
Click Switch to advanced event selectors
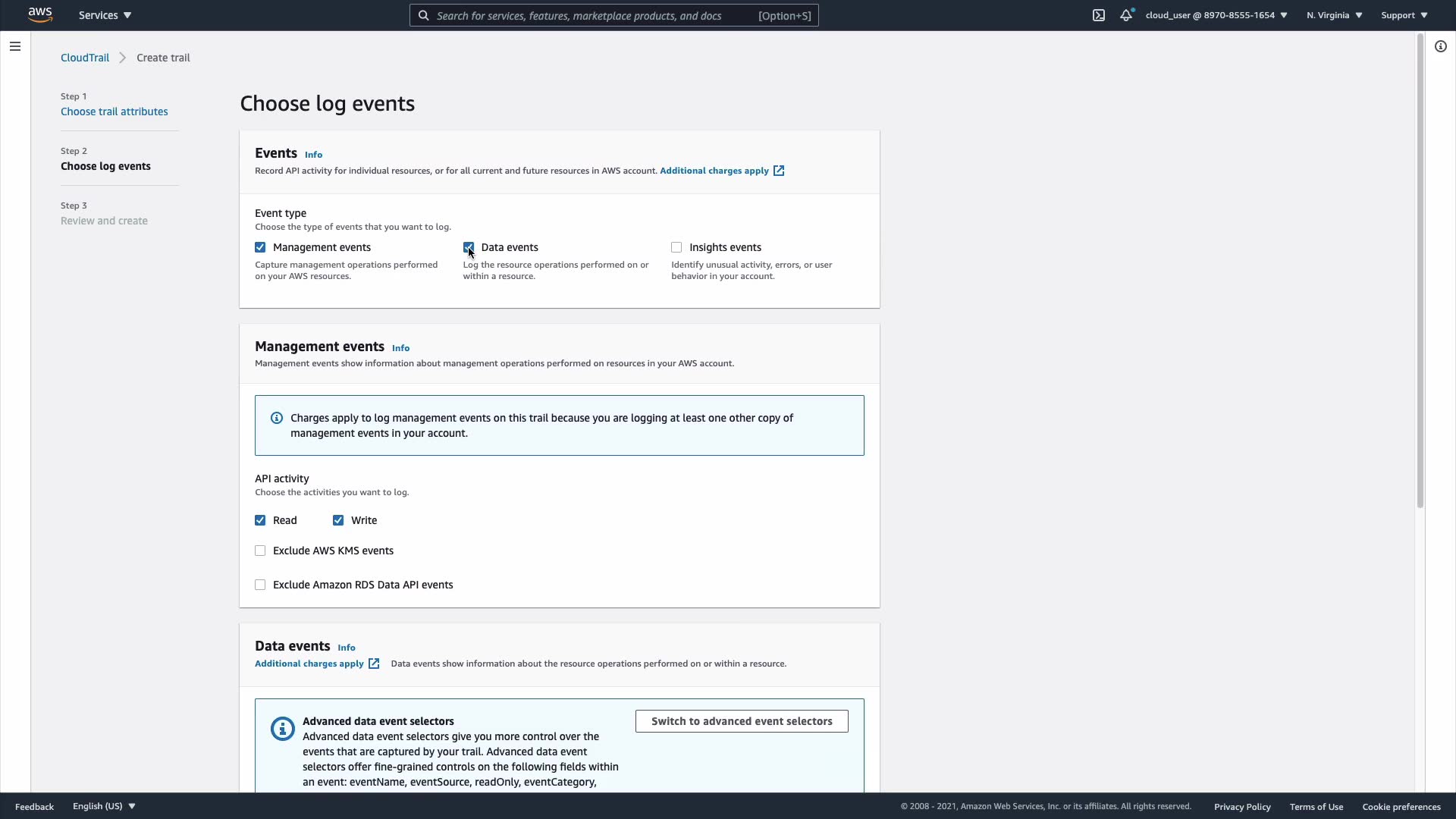pyautogui.click(x=742, y=721)
